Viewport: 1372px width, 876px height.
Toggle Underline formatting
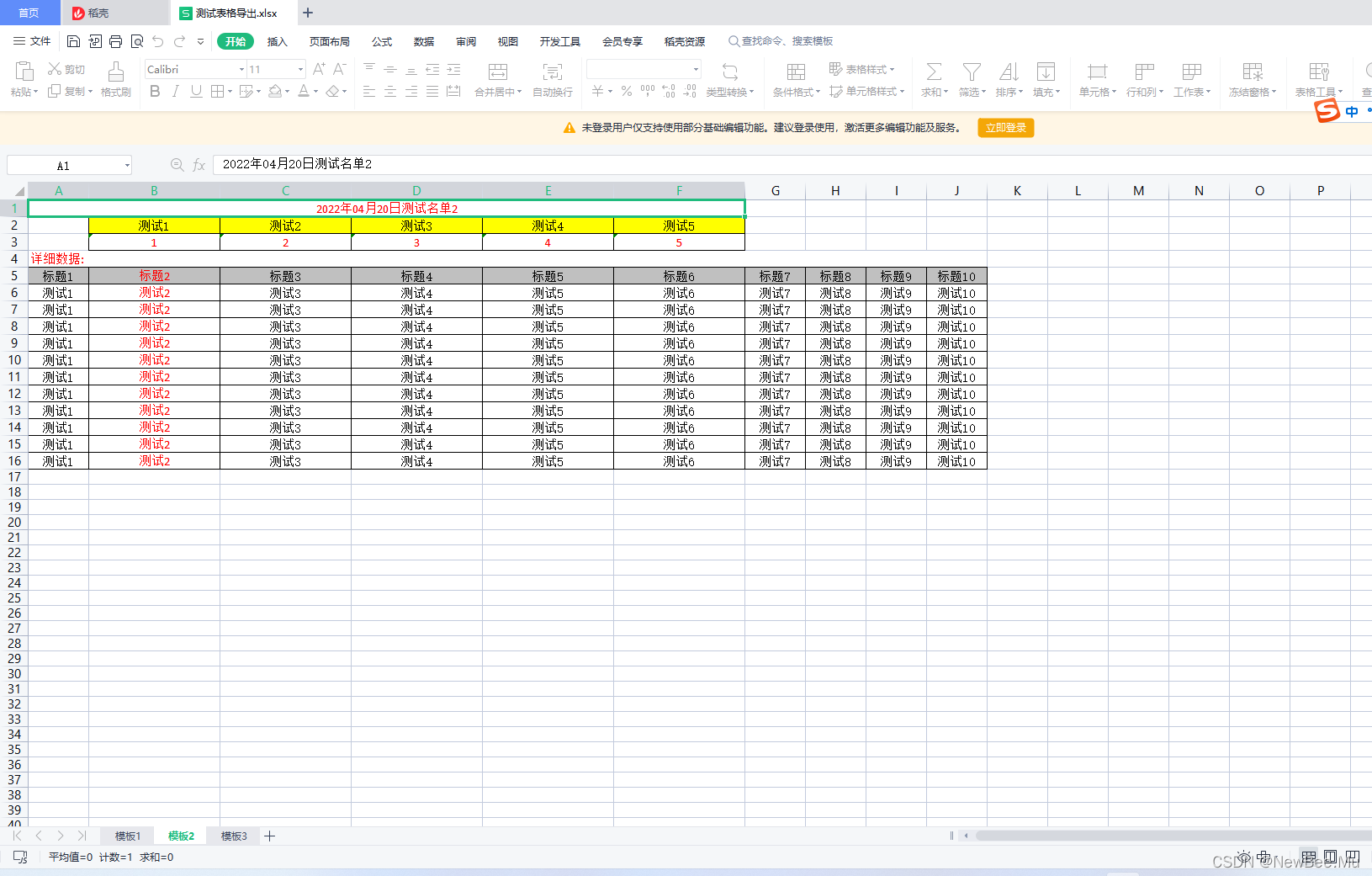196,91
